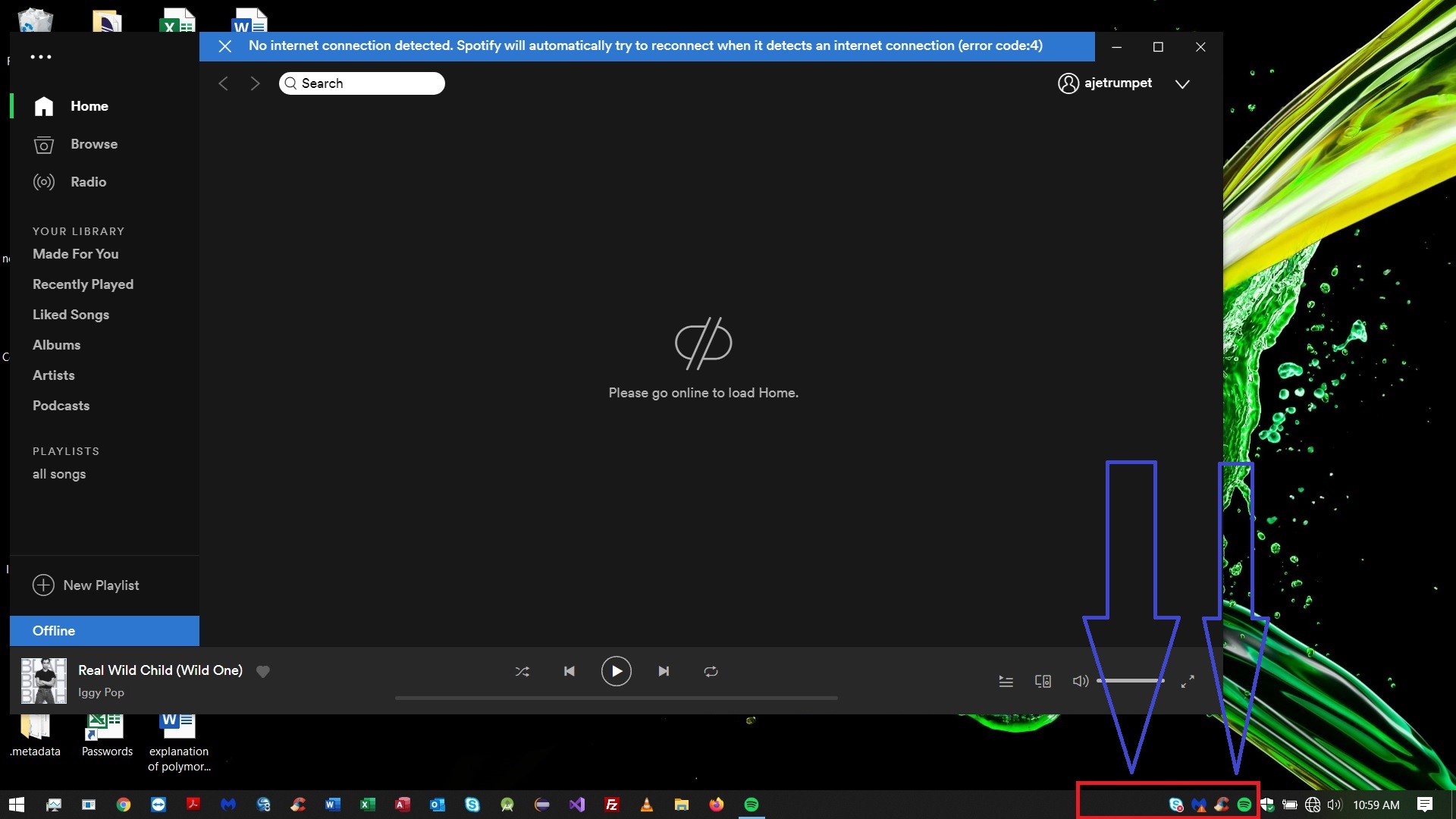Open Made For You library section
The image size is (1456, 819).
(x=75, y=254)
